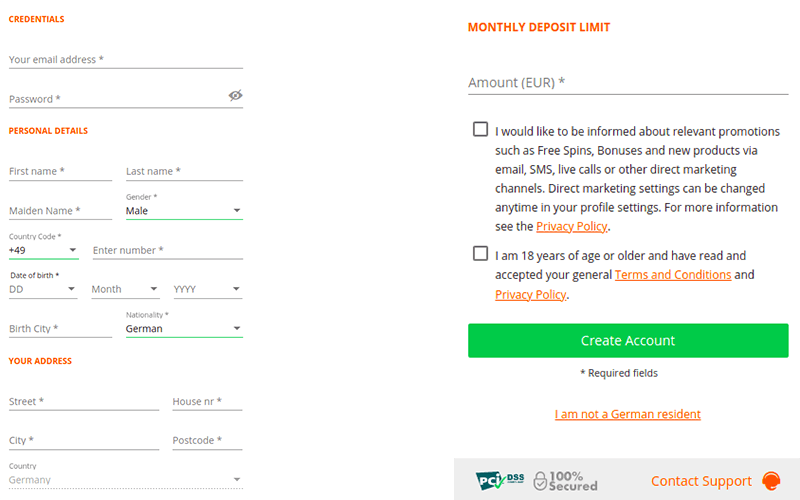Select the birth day DD dropdown
Screen dimensions: 800x500
[x=43, y=289]
